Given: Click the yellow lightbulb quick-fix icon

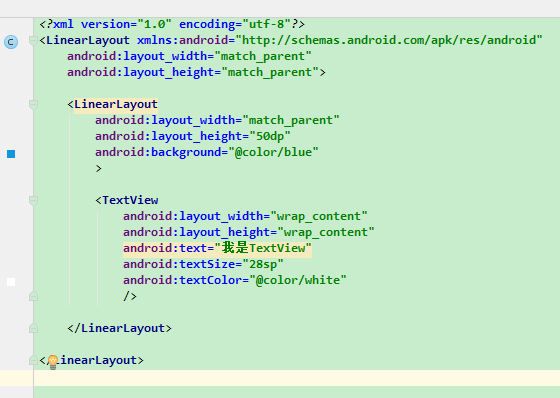Looking at the screenshot, I should (53, 362).
